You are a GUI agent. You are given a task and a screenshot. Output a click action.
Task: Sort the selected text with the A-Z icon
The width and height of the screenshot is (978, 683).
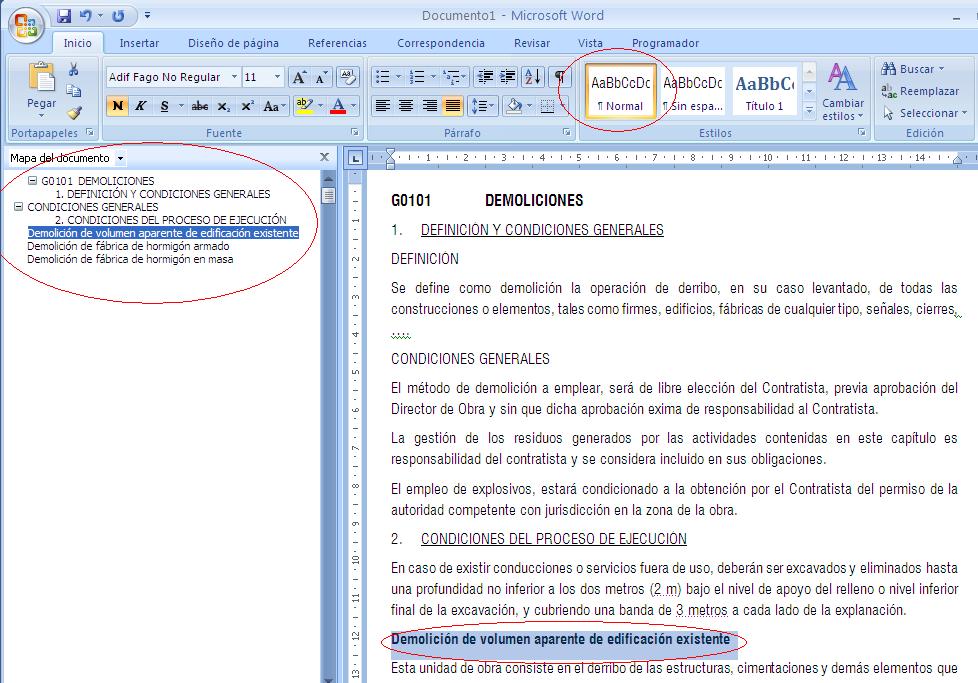(533, 77)
